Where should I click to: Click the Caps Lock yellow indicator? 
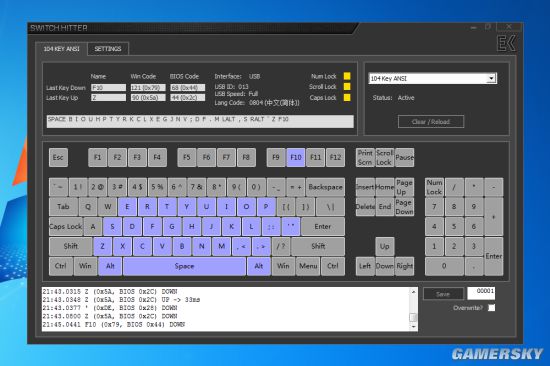[347, 98]
